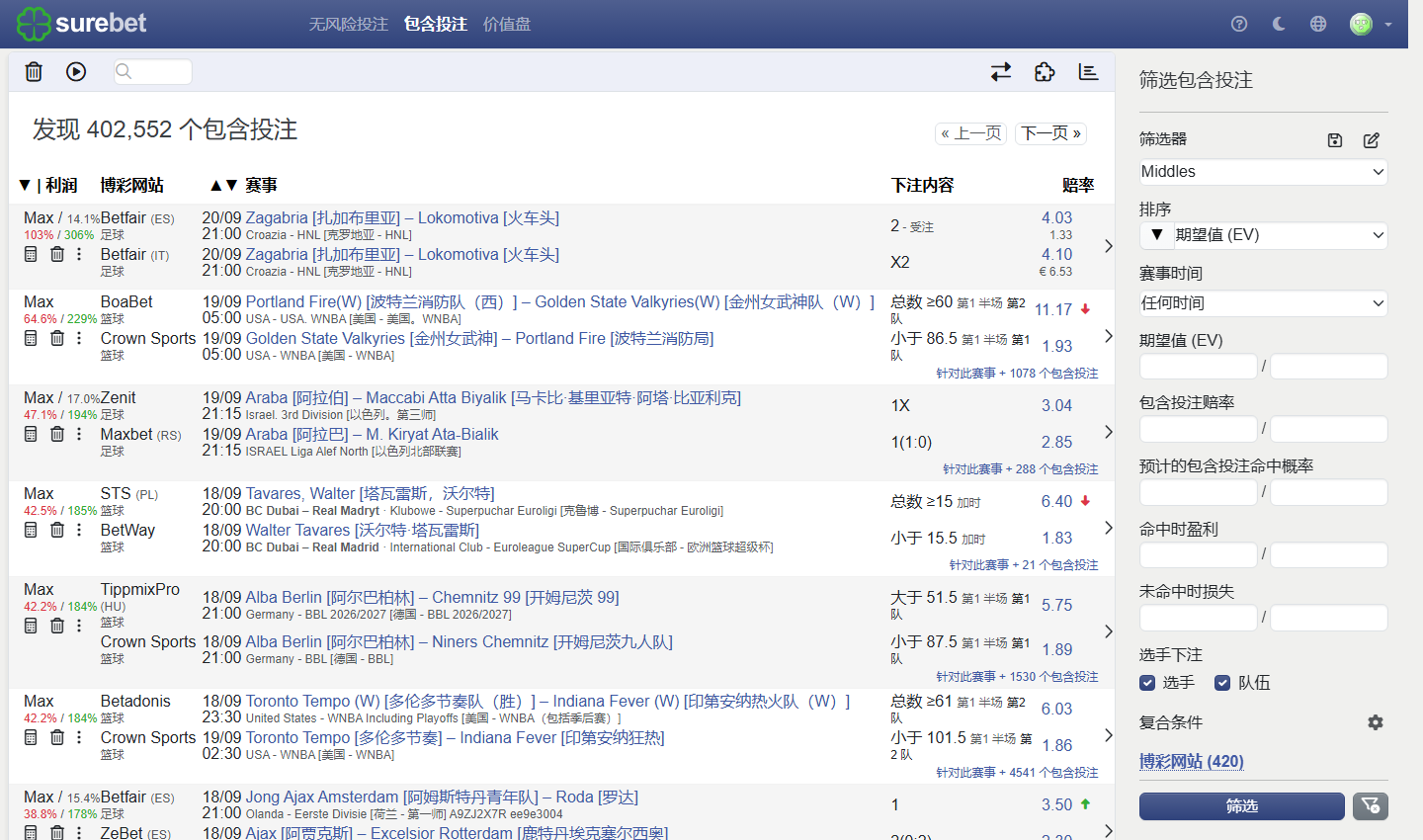
Task: Click the 筛选 filter button
Action: point(1242,806)
